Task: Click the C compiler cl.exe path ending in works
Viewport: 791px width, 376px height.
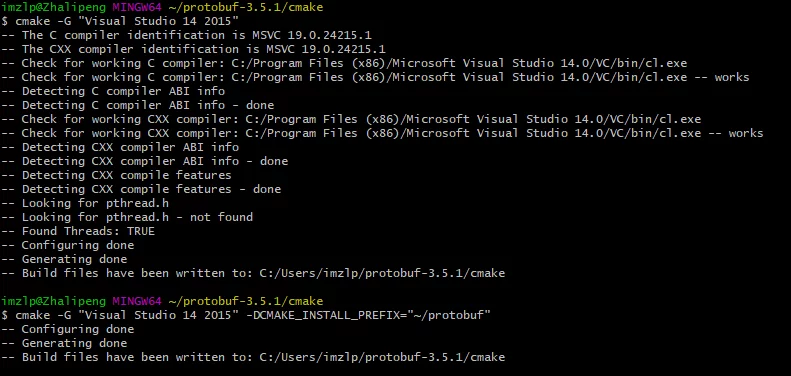Action: [375, 77]
